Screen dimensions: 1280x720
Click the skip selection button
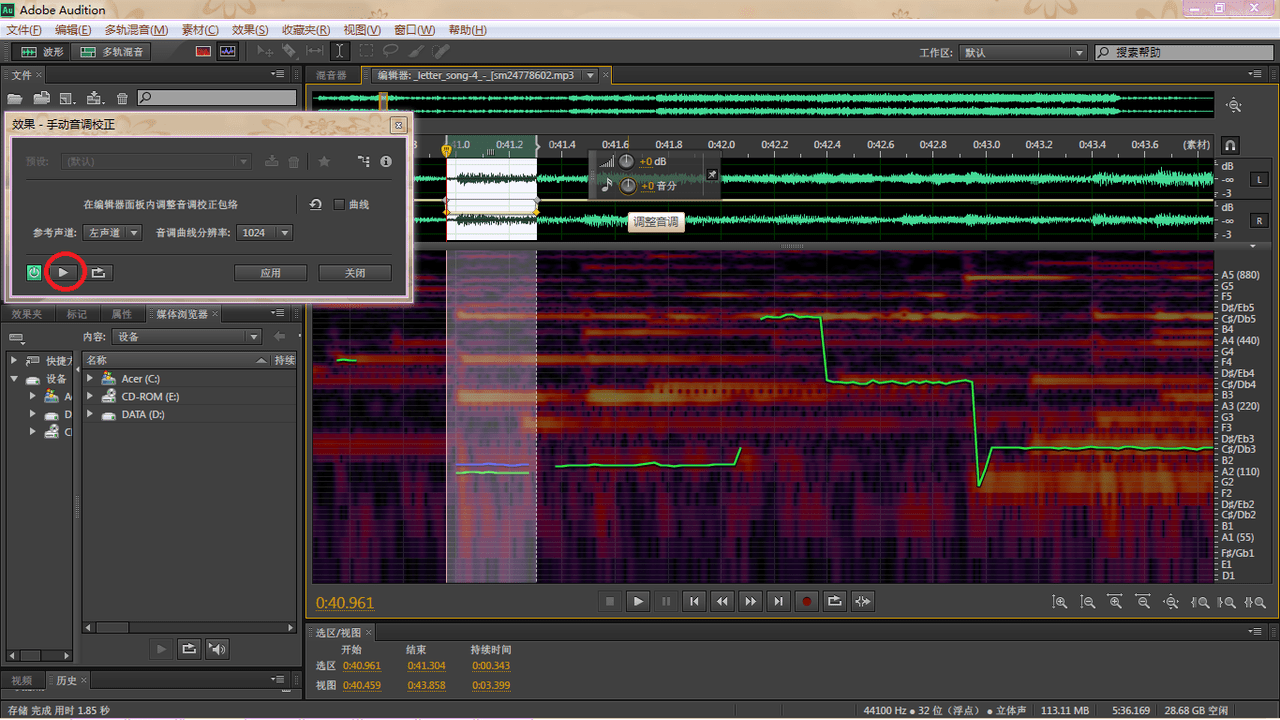coord(862,601)
